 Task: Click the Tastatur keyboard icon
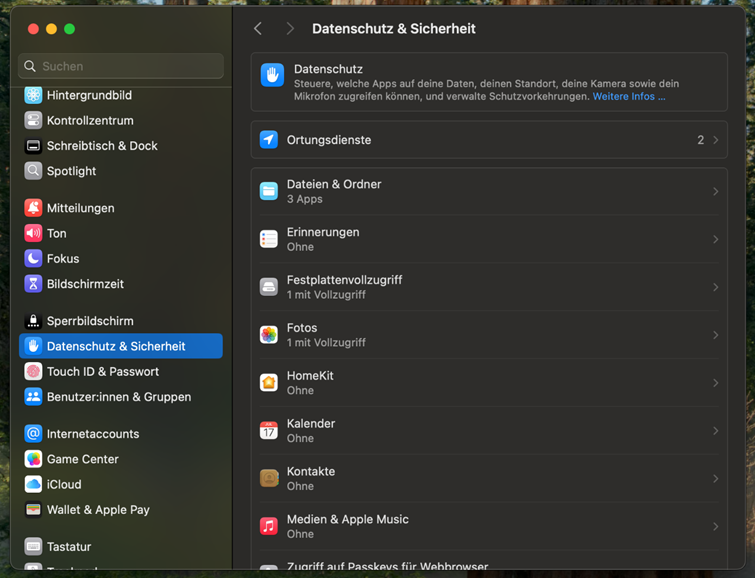click(33, 546)
